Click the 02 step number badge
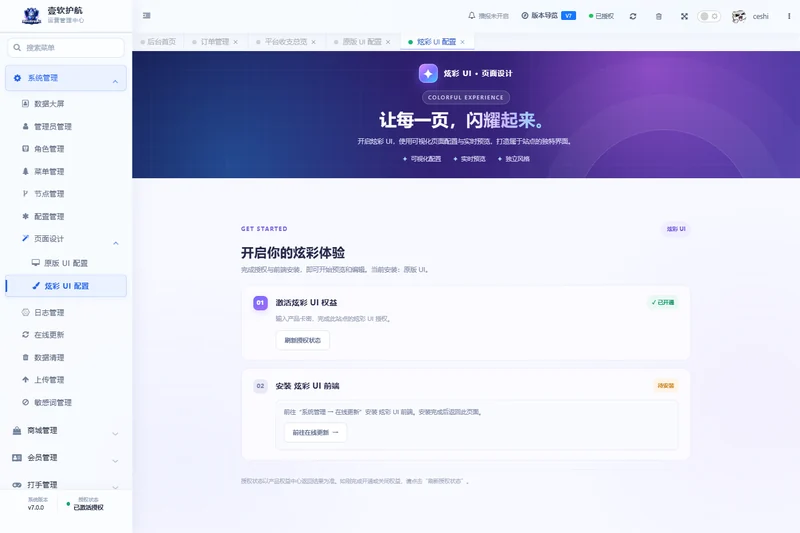This screenshot has height=533, width=800. [x=260, y=386]
